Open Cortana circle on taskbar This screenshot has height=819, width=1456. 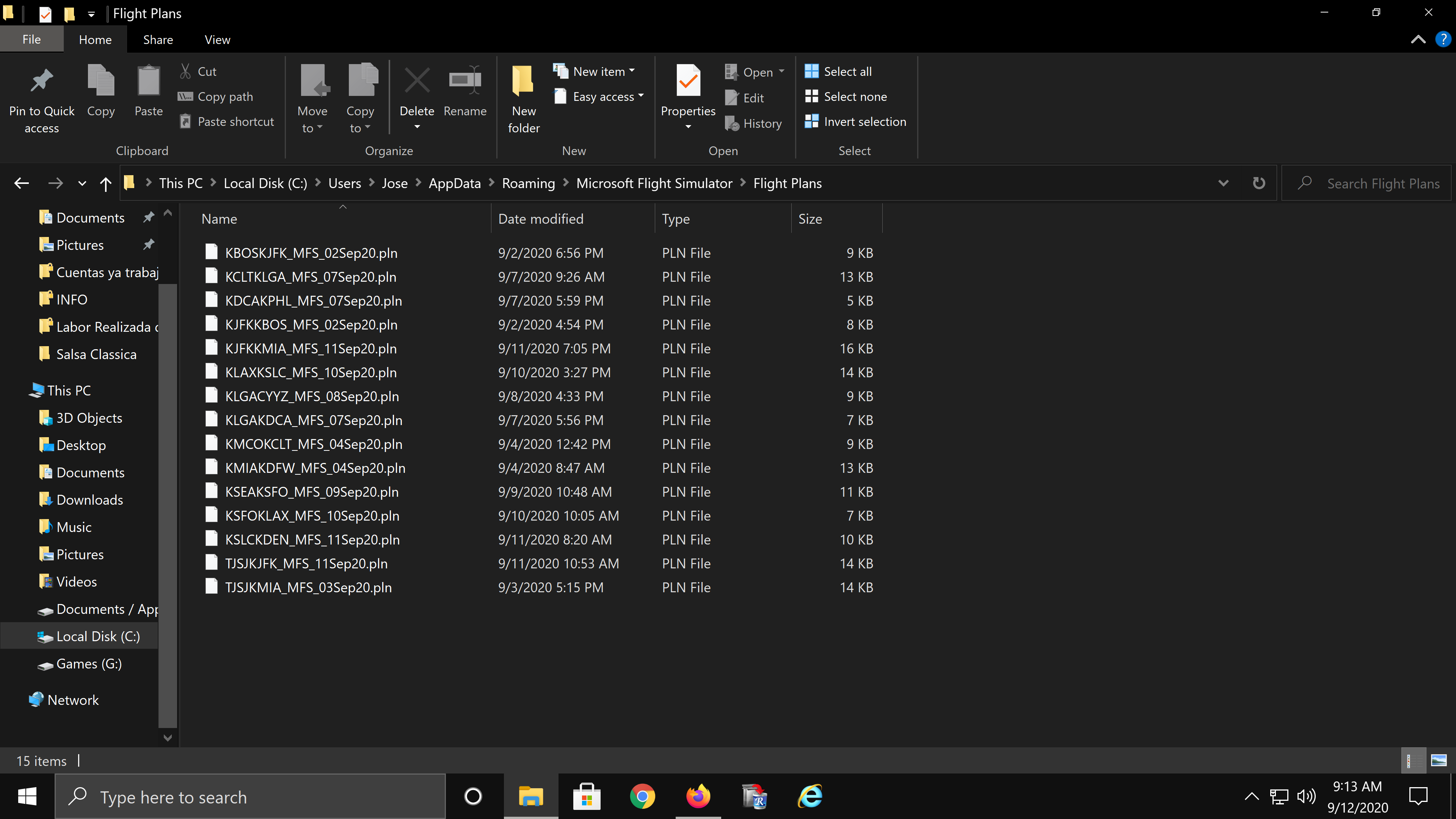click(x=472, y=796)
